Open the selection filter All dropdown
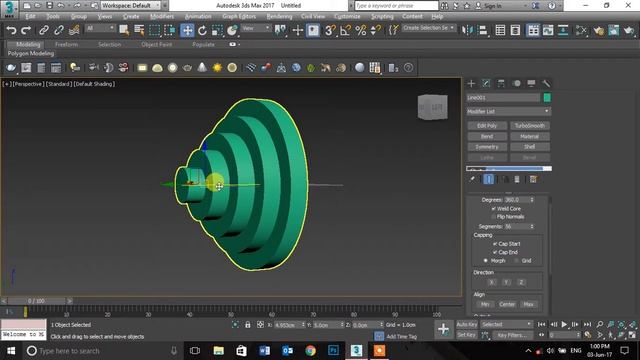The width and height of the screenshot is (640, 360). (x=100, y=28)
